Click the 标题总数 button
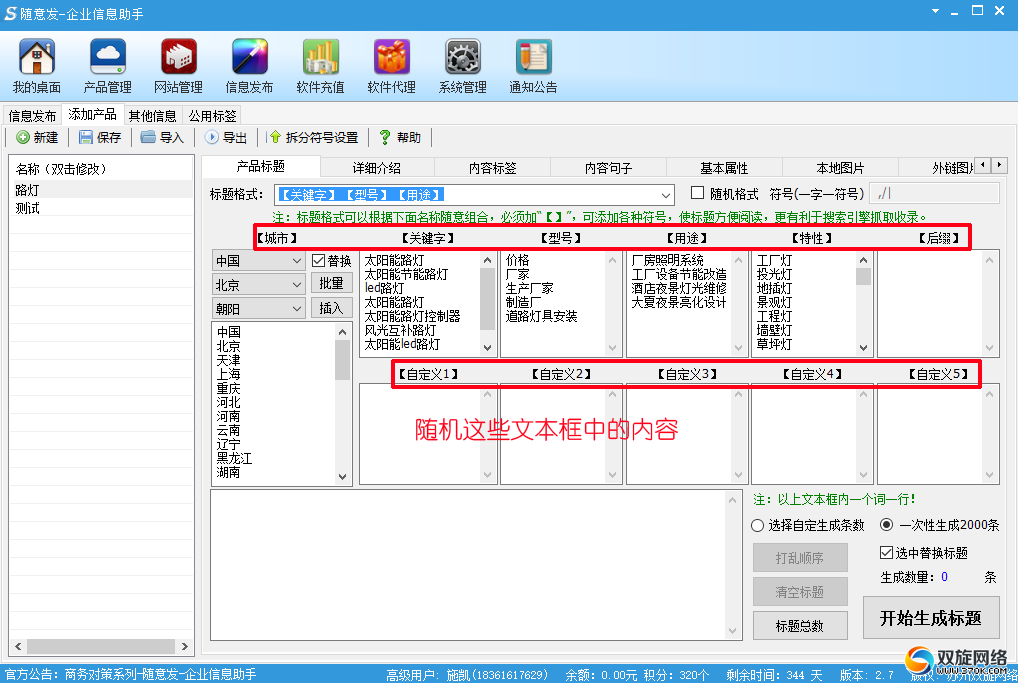Image resolution: width=1018 pixels, height=683 pixels. pyautogui.click(x=800, y=626)
